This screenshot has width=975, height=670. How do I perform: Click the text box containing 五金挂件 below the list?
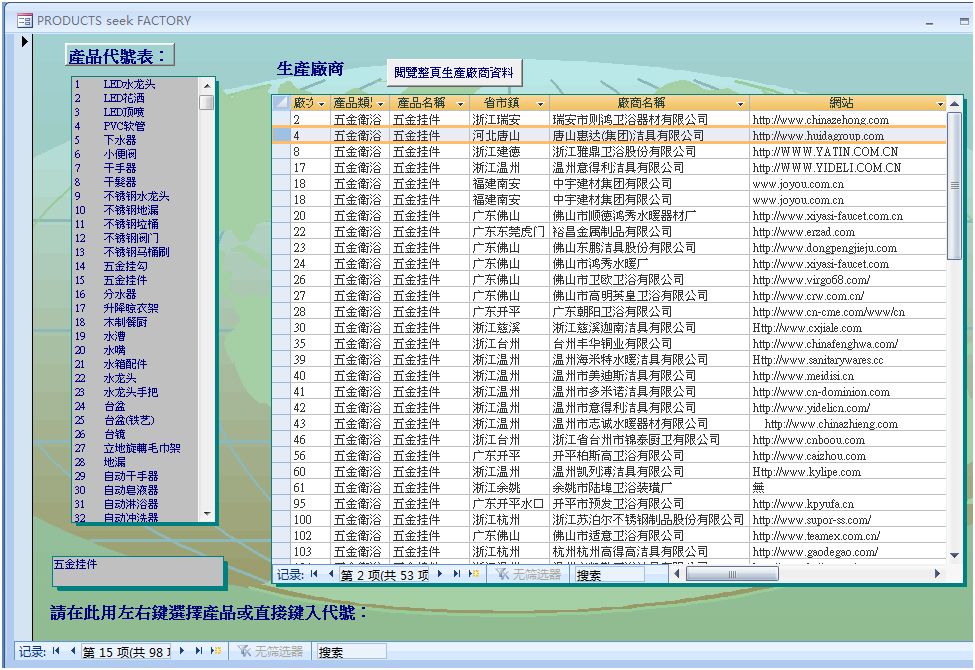(x=138, y=572)
